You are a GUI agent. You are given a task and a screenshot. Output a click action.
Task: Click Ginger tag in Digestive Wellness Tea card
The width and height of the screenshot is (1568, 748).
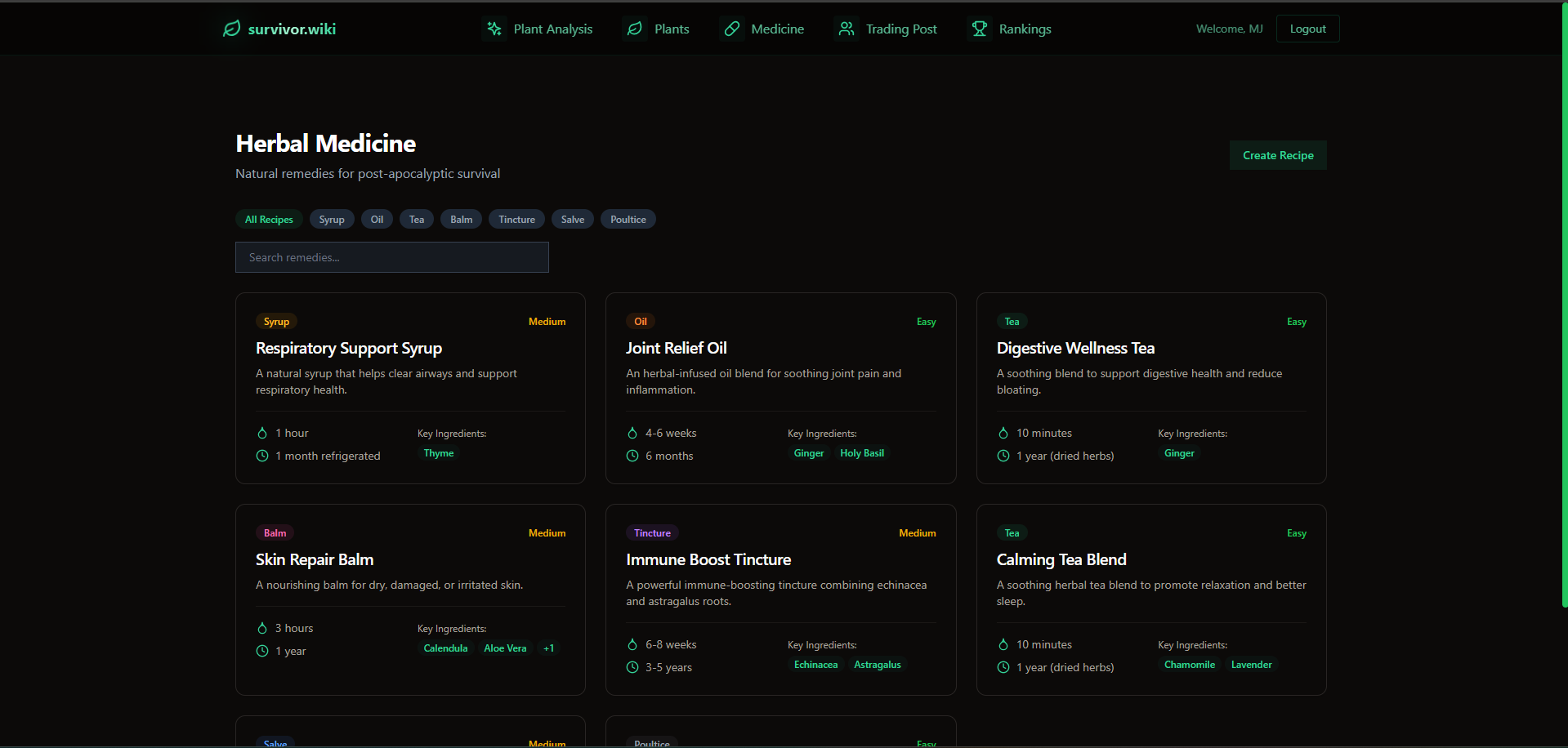click(1179, 453)
